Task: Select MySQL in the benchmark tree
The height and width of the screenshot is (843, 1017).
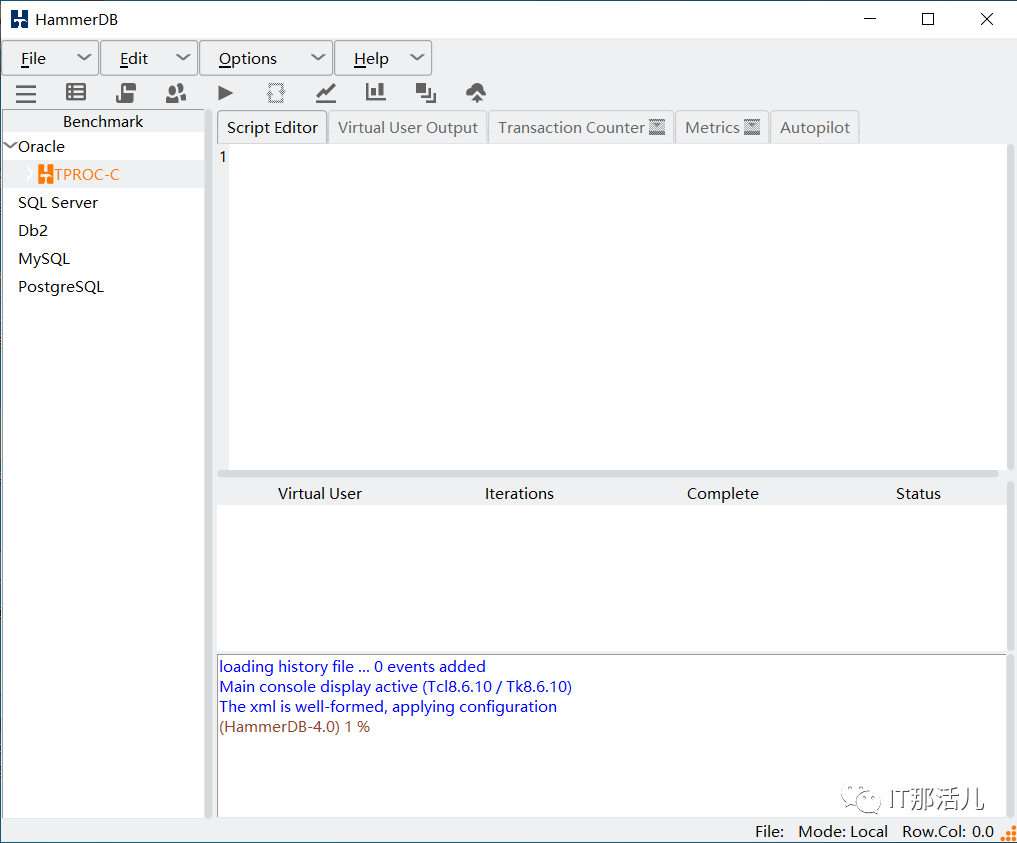Action: tap(44, 259)
